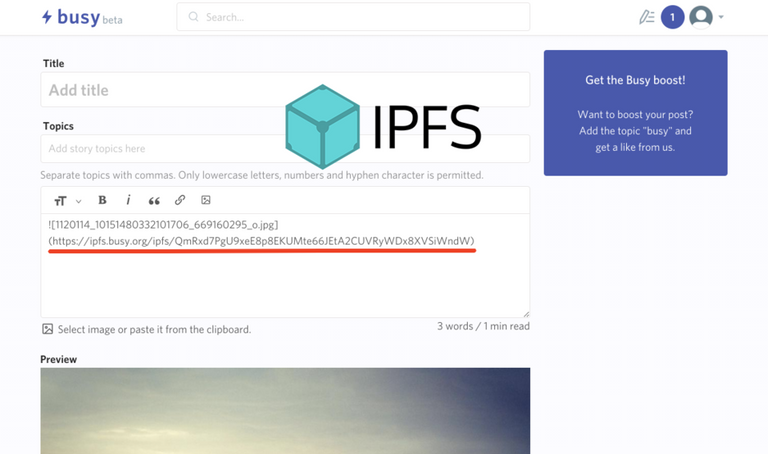Screen dimensions: 768x454
Task: Toggle italic formatting in the editor toolbar
Action: coord(128,200)
